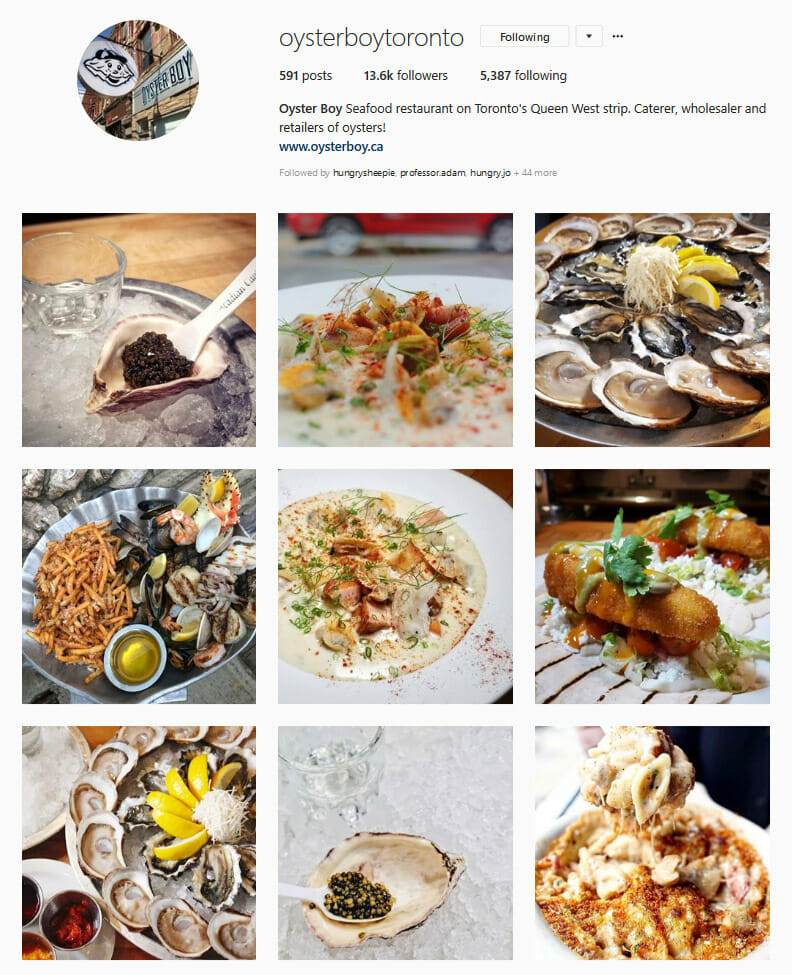
Task: Open chowder post with red car background
Action: pos(395,330)
